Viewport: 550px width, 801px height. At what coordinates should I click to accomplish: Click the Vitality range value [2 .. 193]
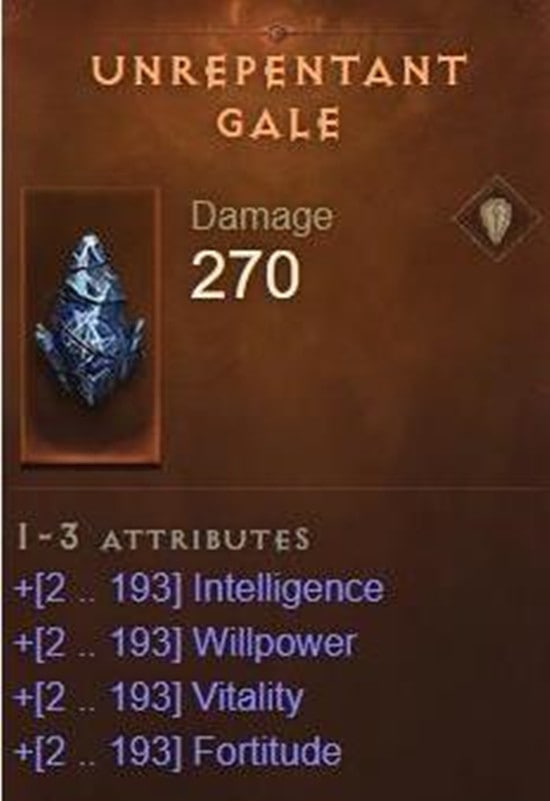(x=98, y=698)
